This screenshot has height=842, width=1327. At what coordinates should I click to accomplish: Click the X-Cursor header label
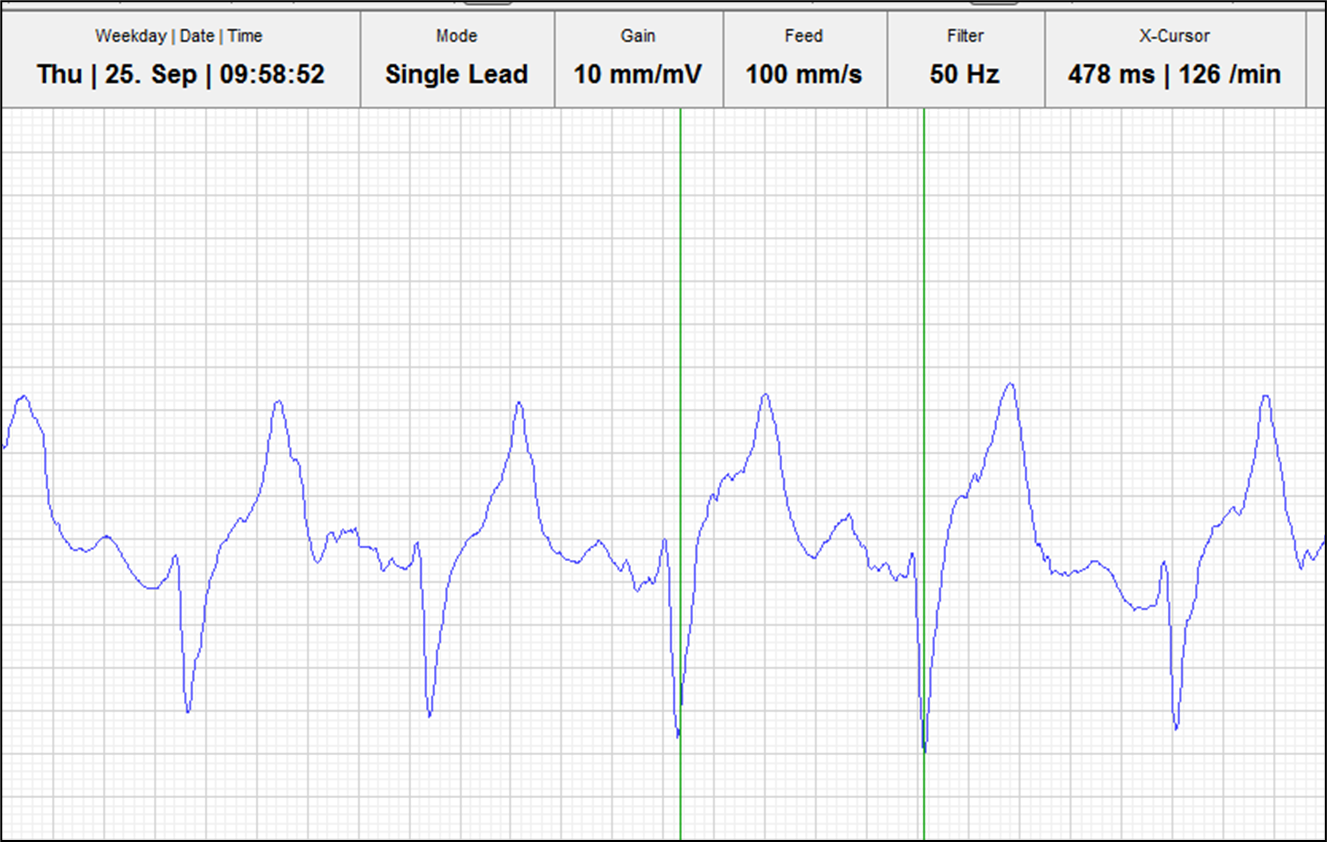1174,36
